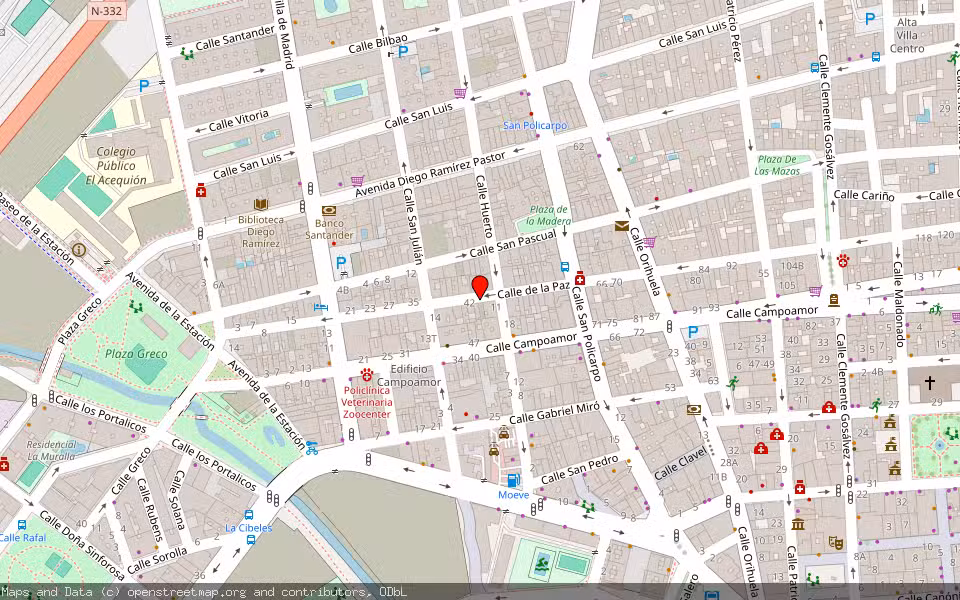Viewport: 960px width, 600px height.
Task: Select the upper taxi icon above Moeve
Action: [x=503, y=434]
